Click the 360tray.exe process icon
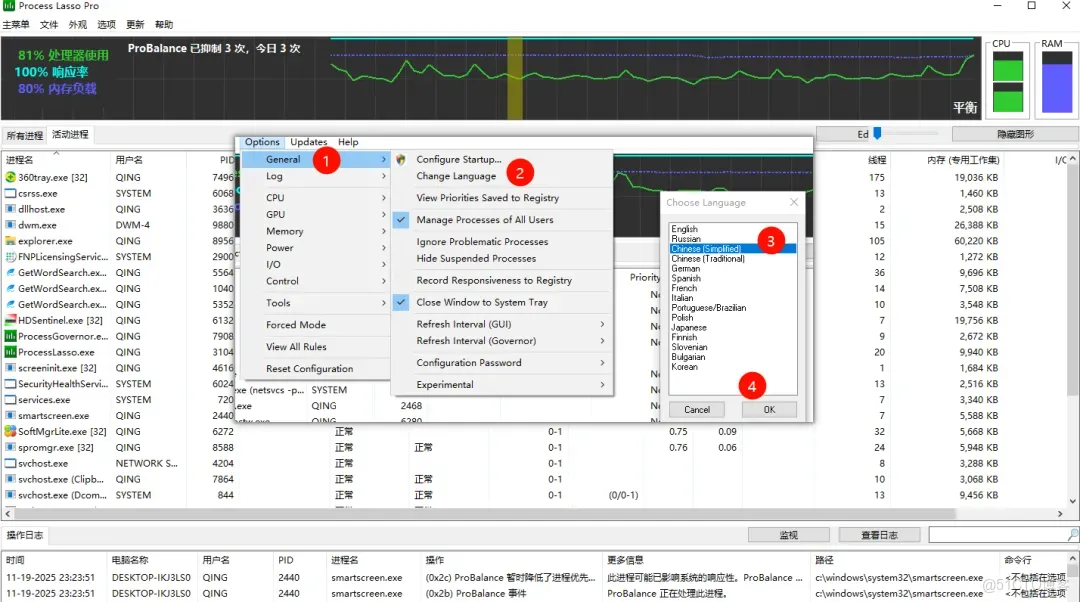 10,177
